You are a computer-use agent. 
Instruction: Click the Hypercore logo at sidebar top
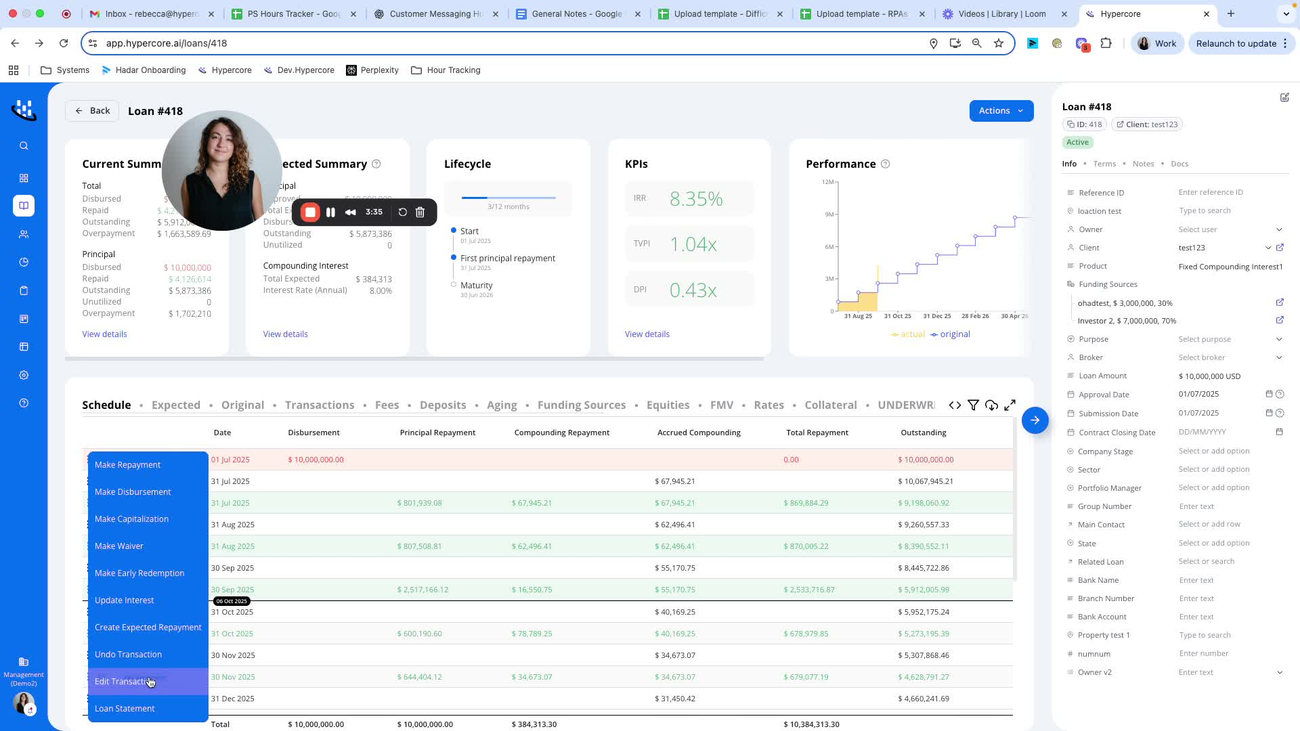coord(23,110)
